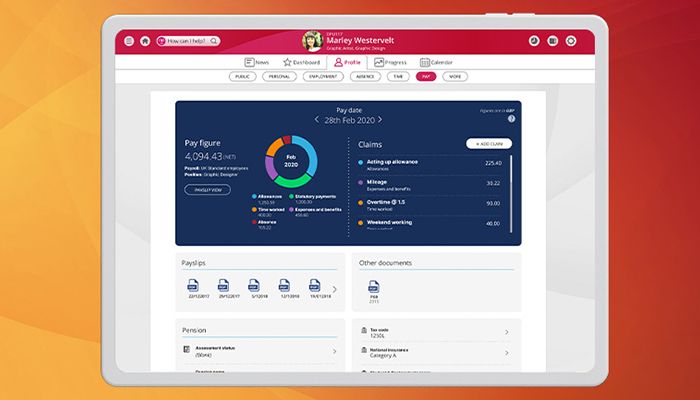Screen dimensions: 700x400
Task: Click the blue Allowances segment of donut chart
Action: click(309, 156)
